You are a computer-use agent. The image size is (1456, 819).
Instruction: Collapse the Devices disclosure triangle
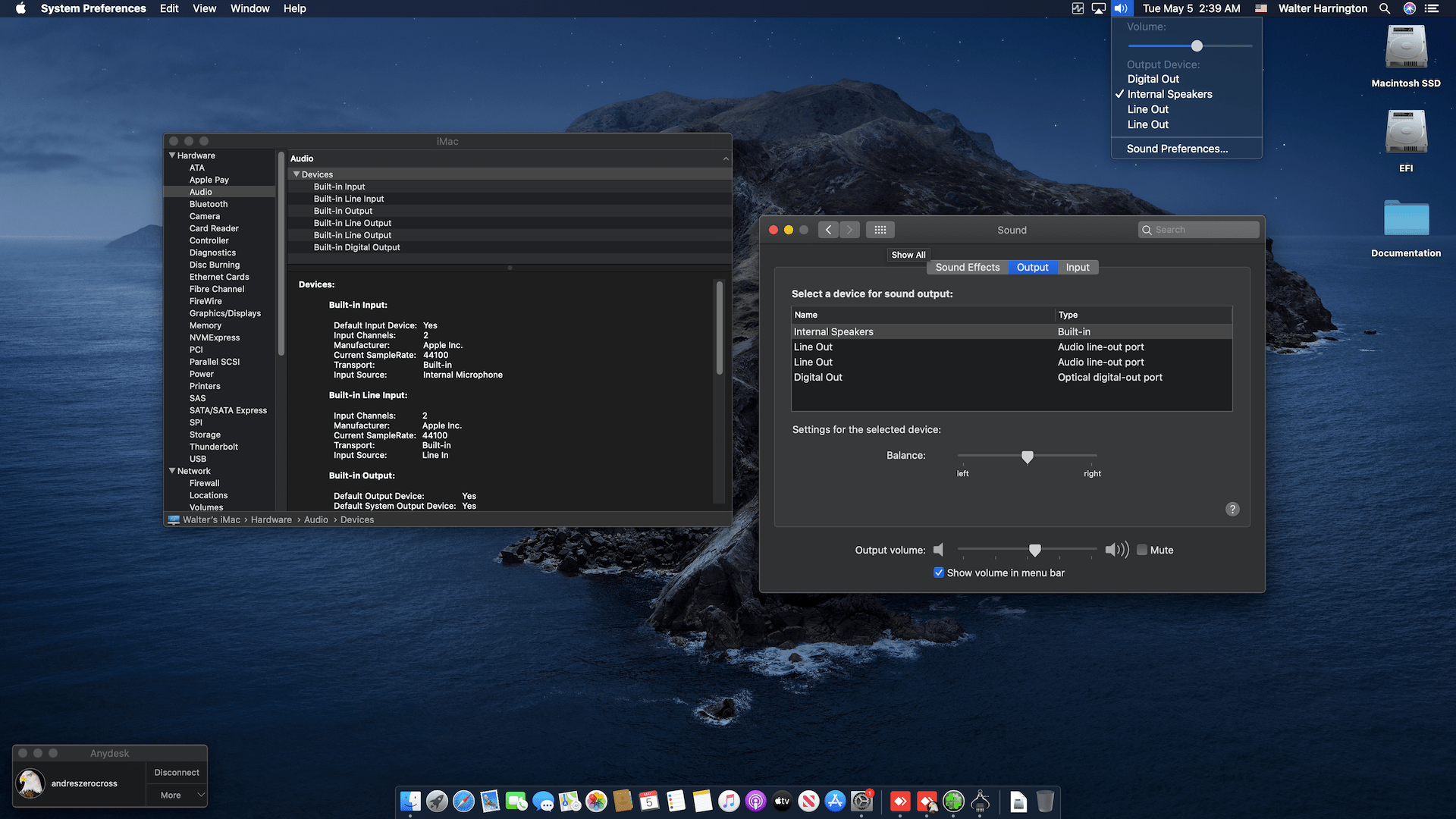click(297, 174)
